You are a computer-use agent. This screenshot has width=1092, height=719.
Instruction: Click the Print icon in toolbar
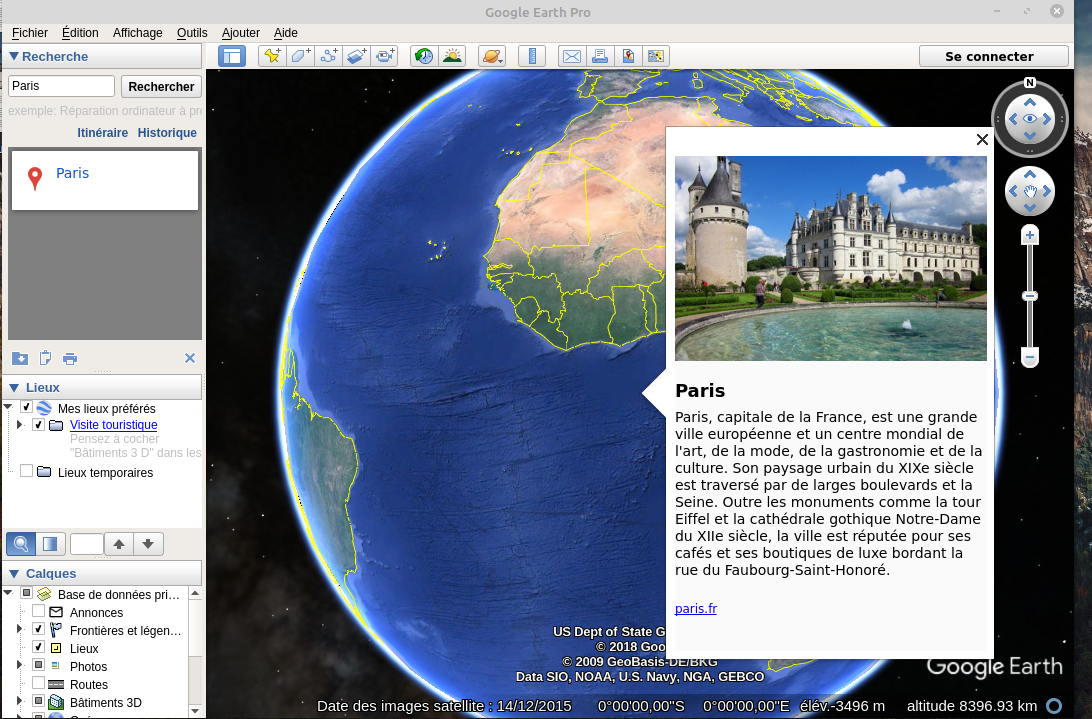coord(600,57)
